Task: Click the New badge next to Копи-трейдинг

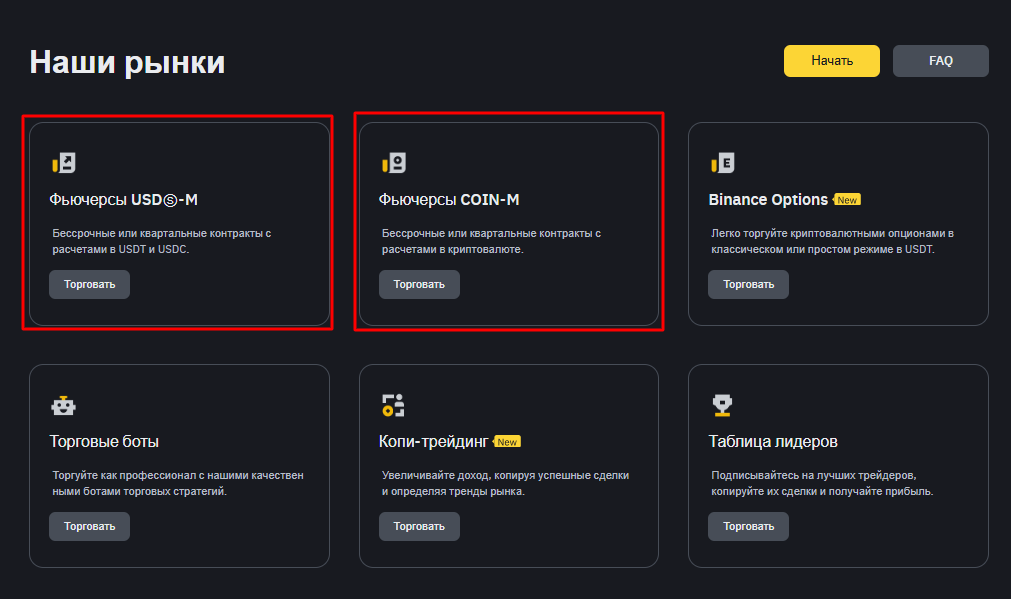Action: 507,442
